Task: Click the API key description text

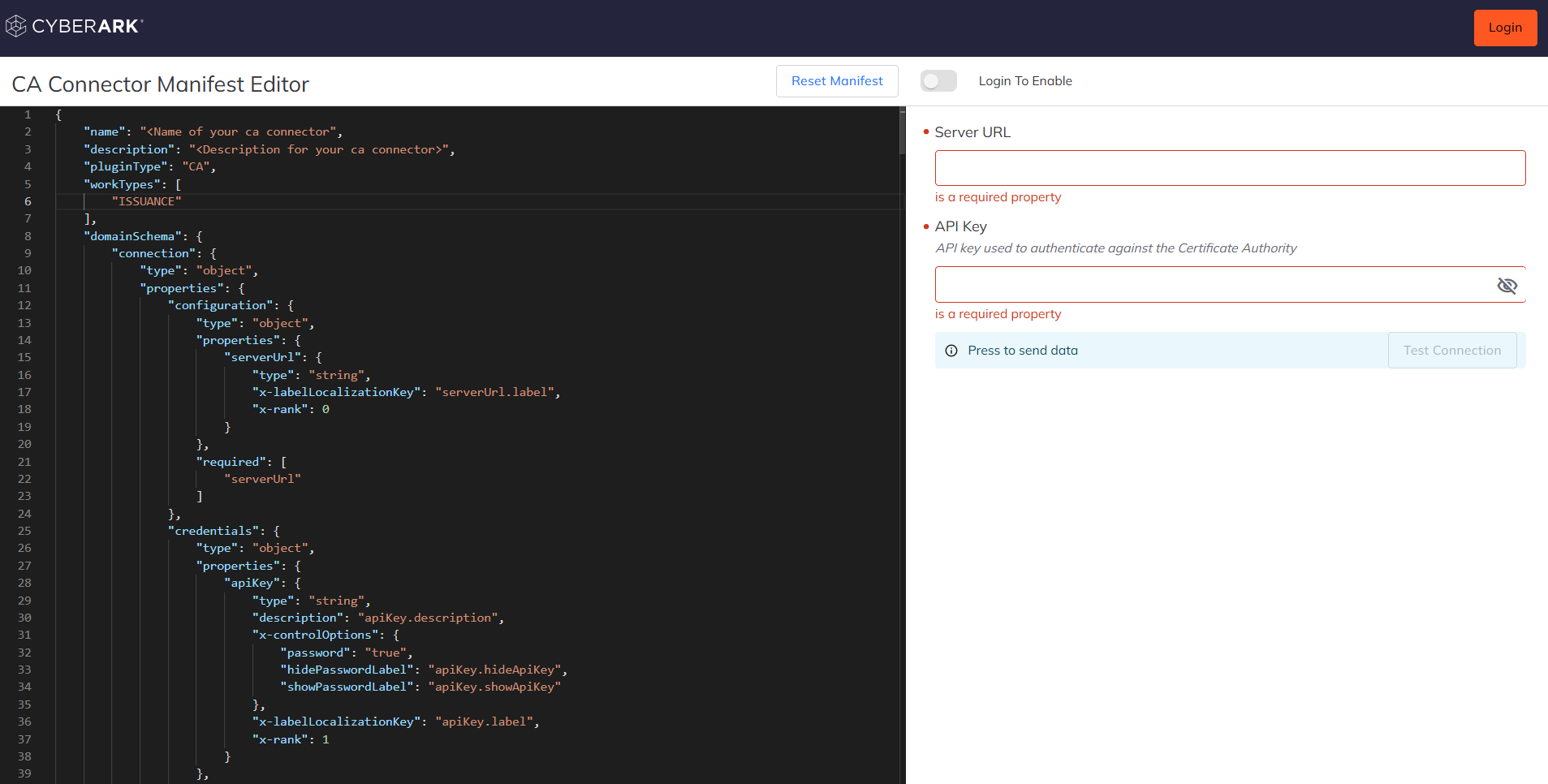Action: [x=1115, y=248]
